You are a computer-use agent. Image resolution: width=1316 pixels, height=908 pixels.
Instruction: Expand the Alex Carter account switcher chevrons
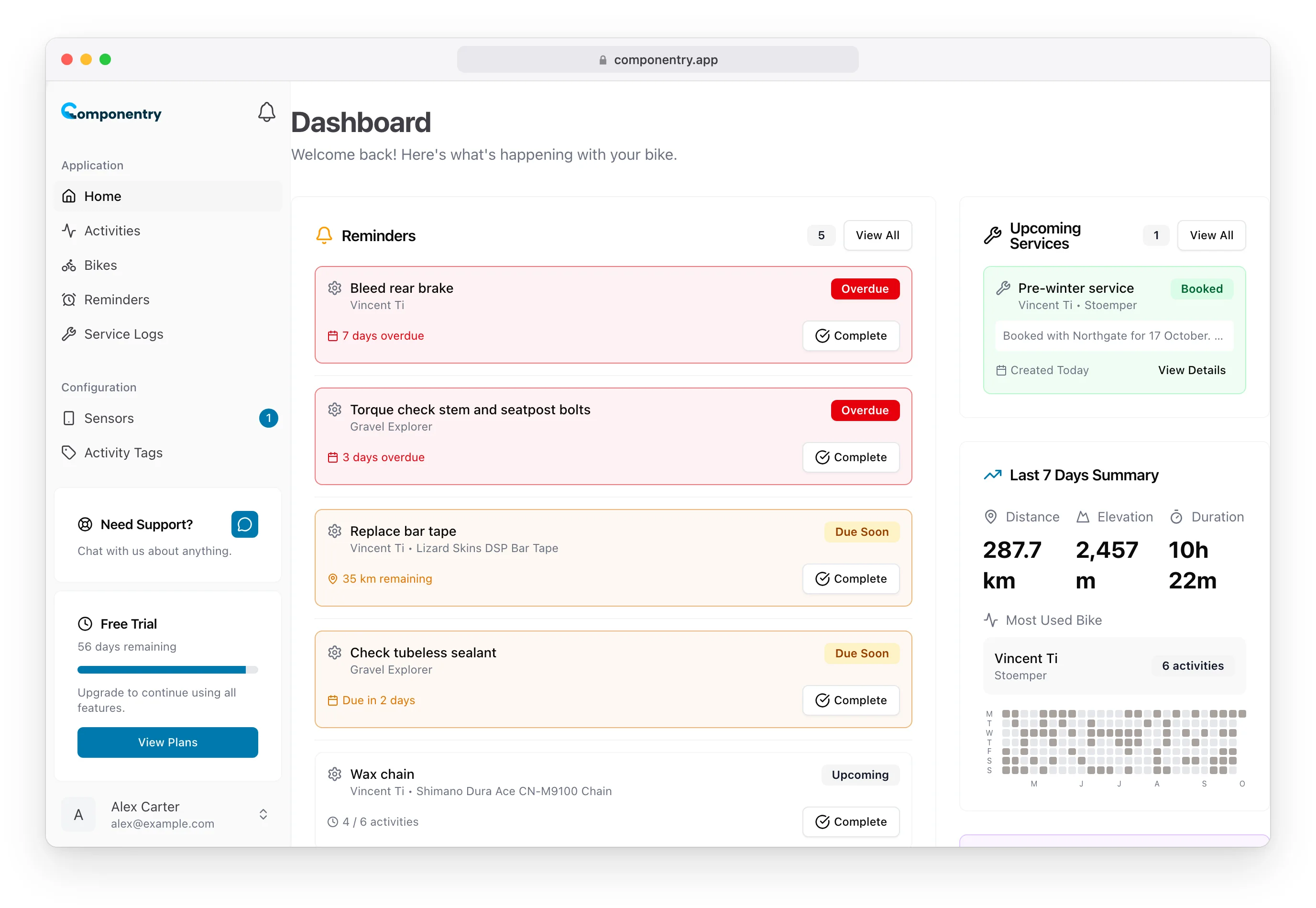[x=263, y=815]
